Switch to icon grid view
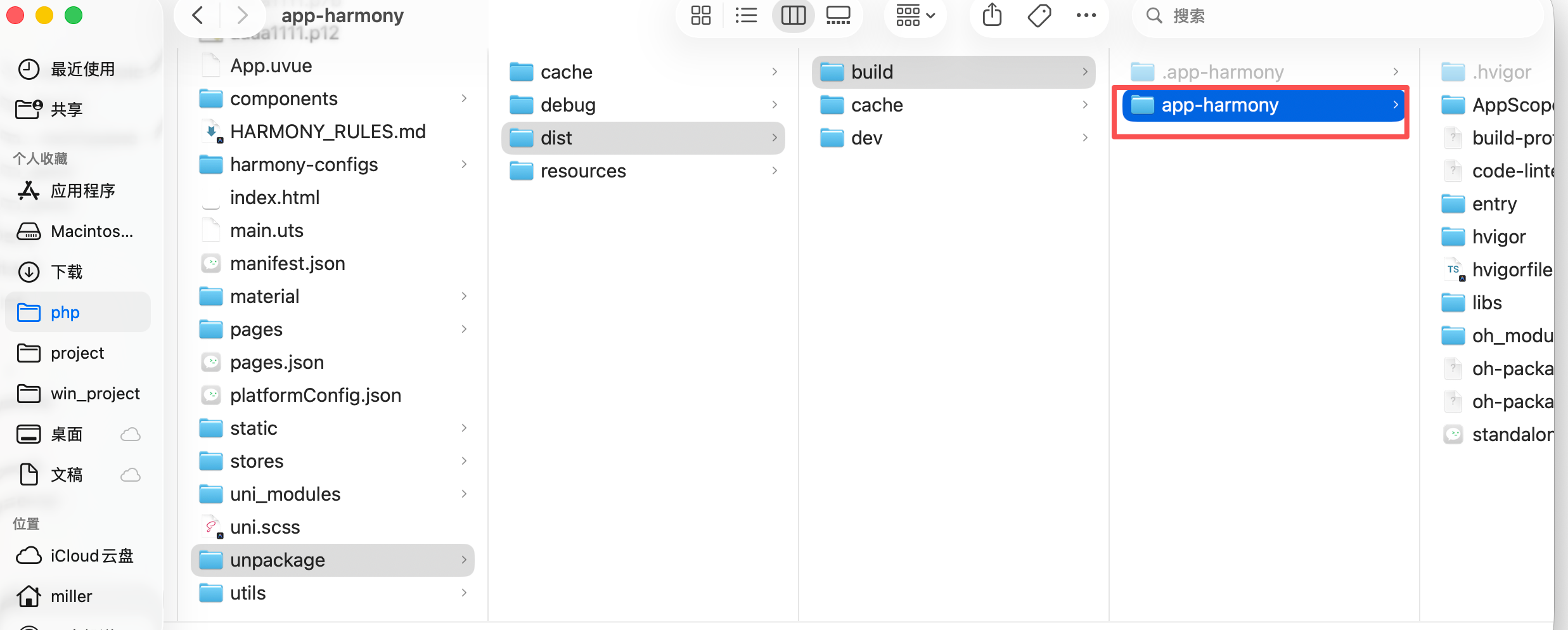Screen dimensions: 1568x630 point(701,15)
